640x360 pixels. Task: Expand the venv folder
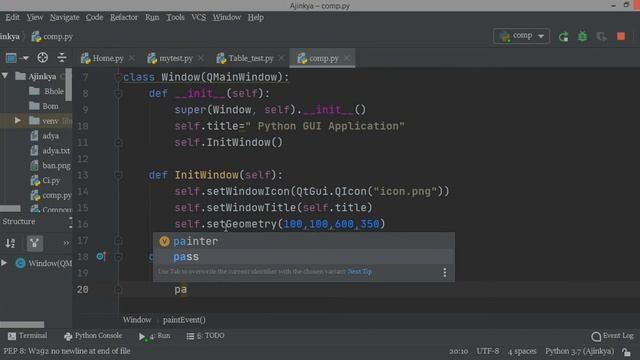pyautogui.click(x=18, y=121)
